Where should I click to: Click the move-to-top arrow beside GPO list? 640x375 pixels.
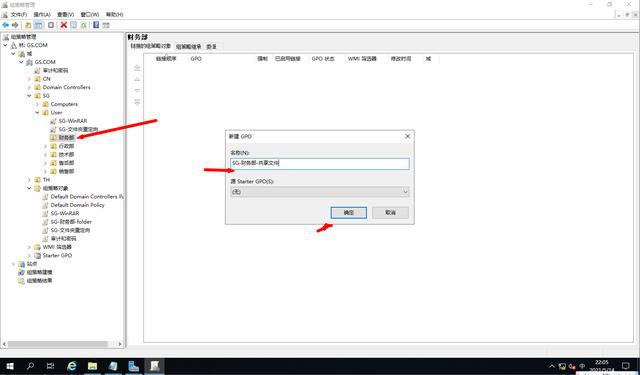(137, 68)
